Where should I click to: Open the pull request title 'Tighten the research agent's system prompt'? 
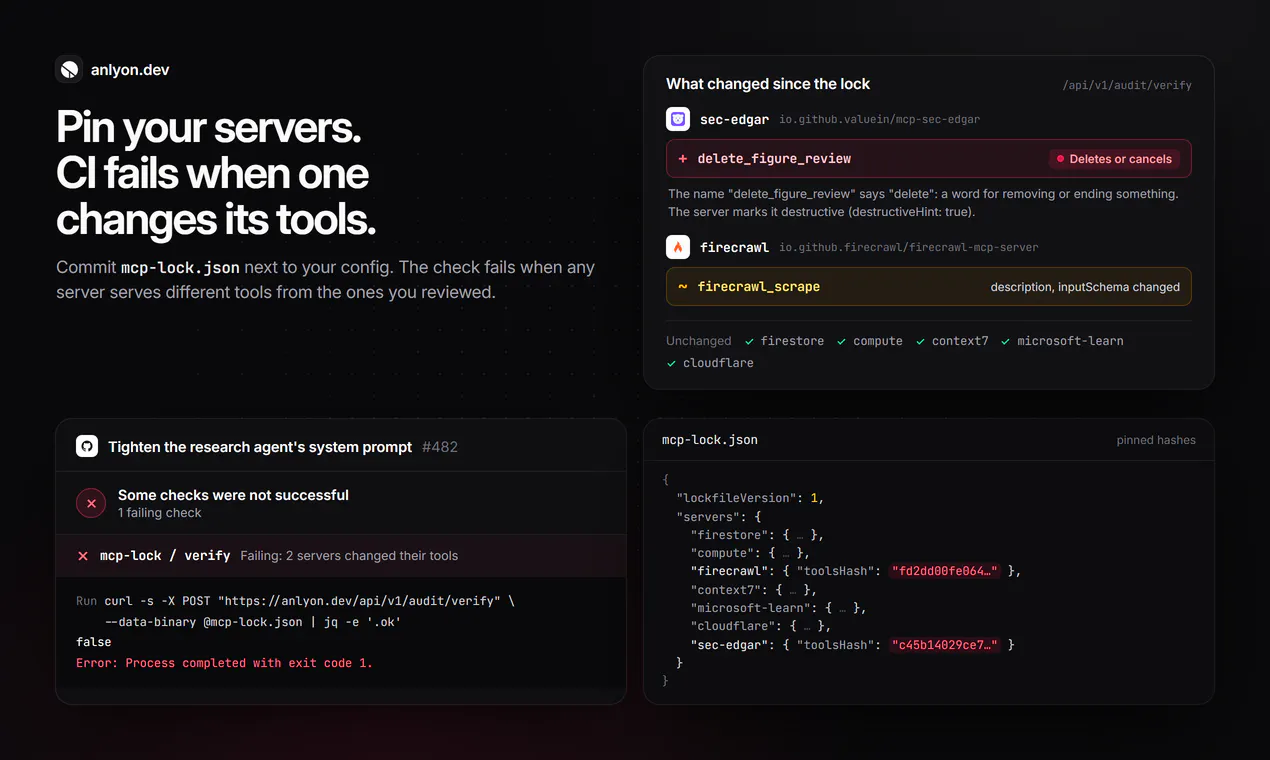[260, 447]
